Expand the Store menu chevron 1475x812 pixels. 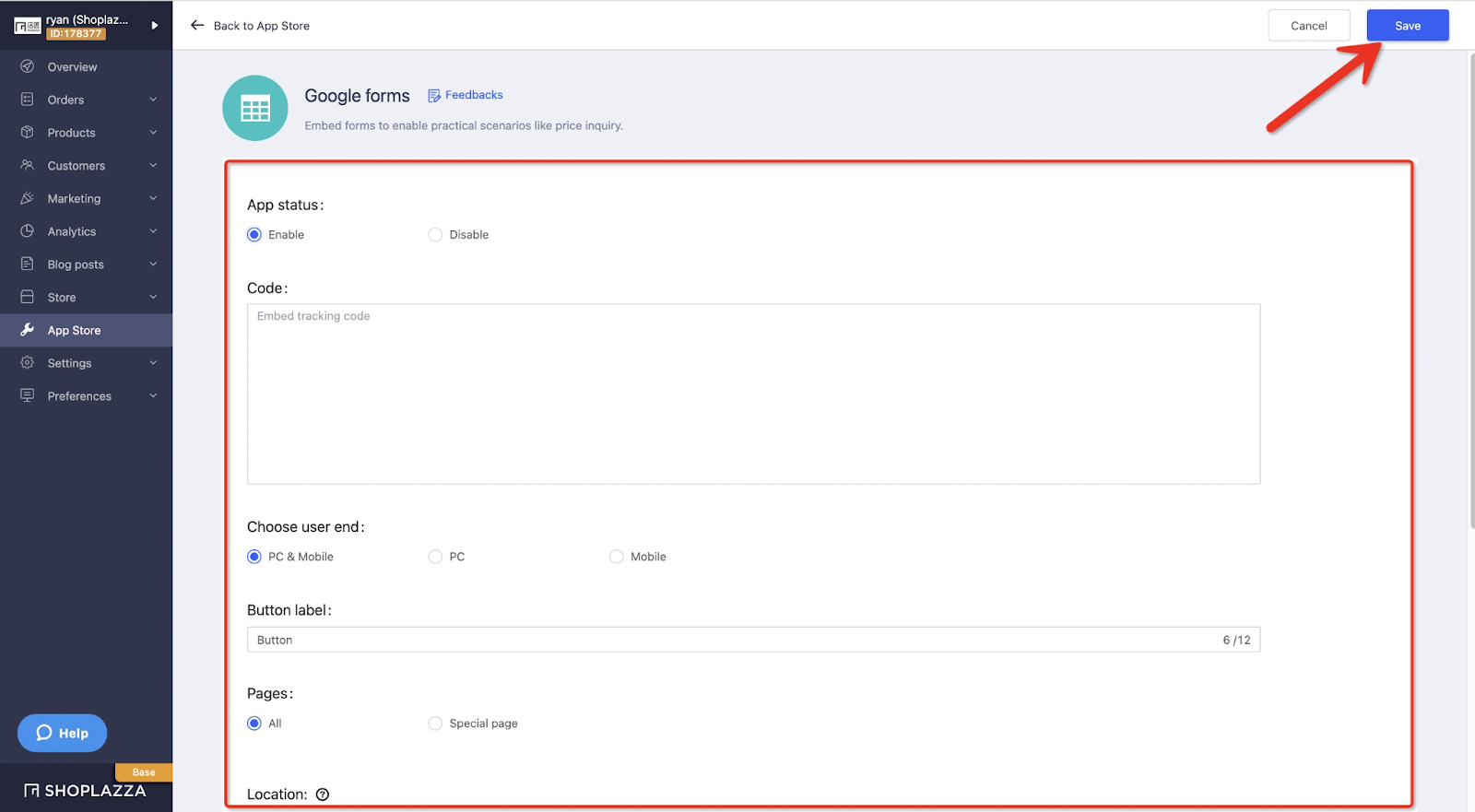153,297
